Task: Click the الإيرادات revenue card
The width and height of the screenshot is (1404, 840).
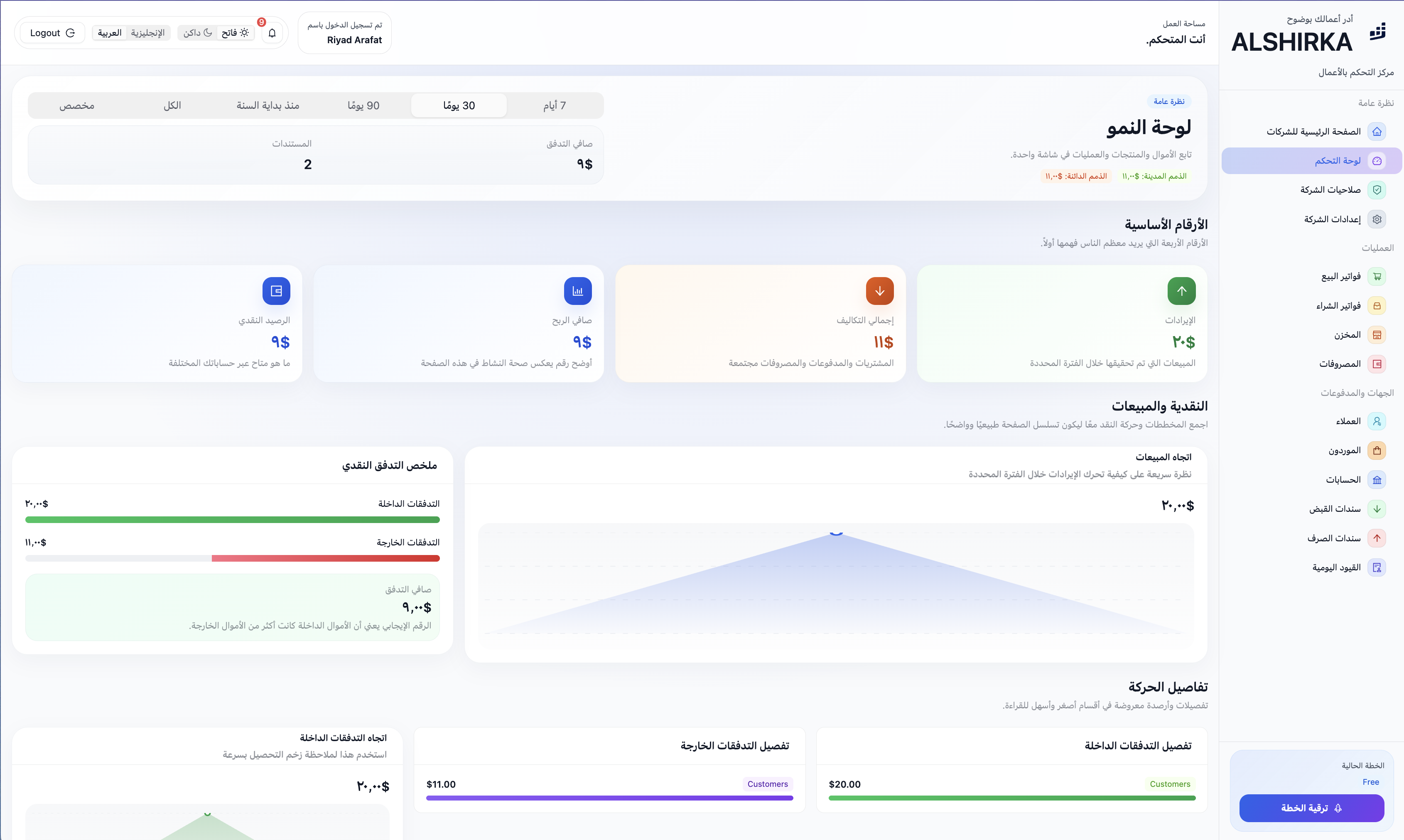Action: [1062, 324]
